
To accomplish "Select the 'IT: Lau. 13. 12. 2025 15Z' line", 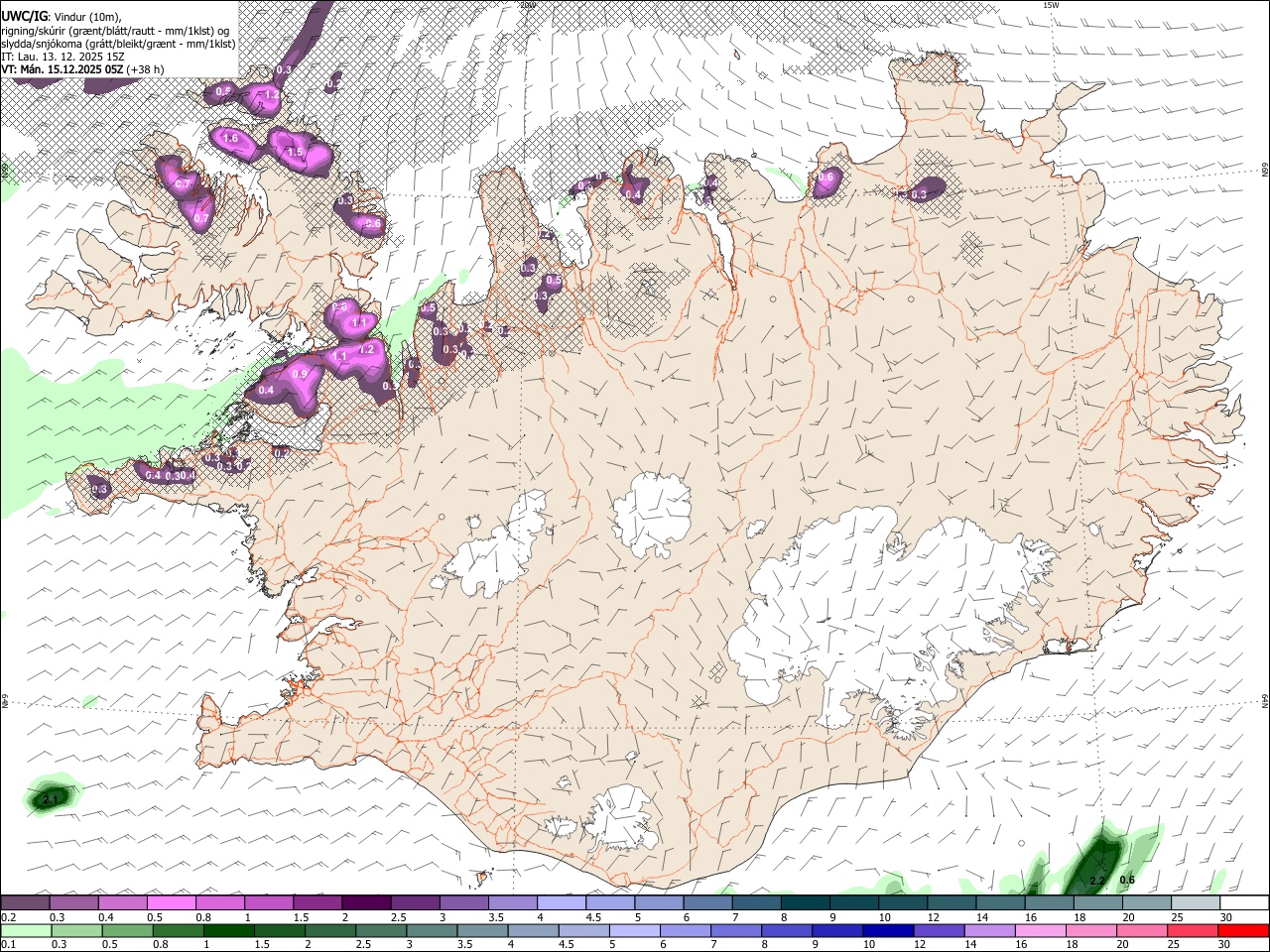I will [63, 57].
